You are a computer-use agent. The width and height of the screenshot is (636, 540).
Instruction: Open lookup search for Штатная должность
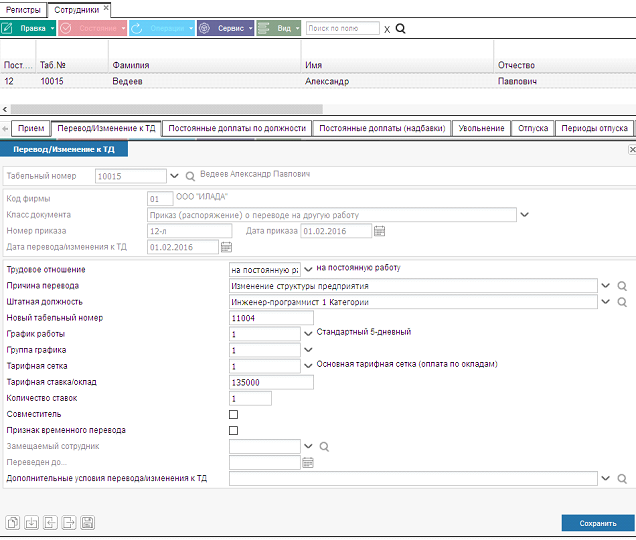tap(622, 302)
